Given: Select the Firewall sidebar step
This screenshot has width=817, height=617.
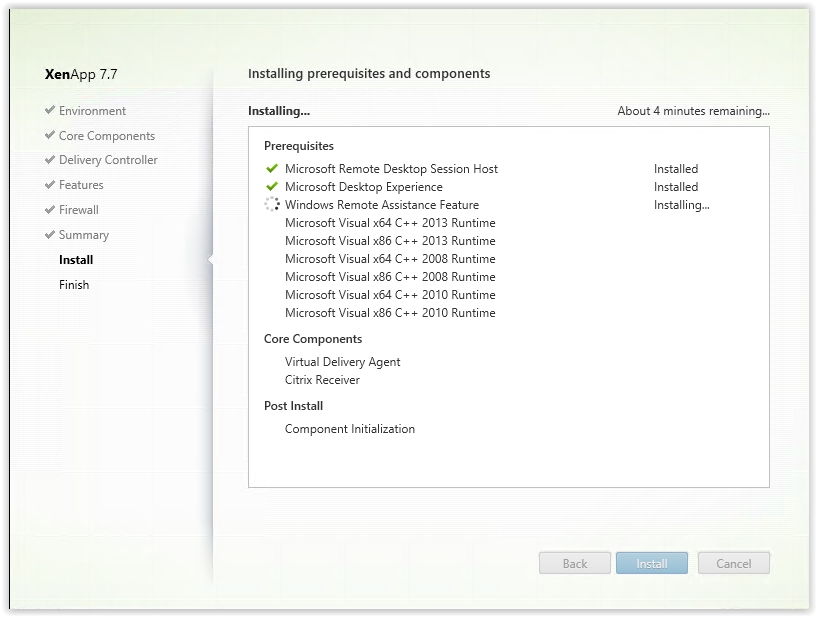Looking at the screenshot, I should coord(78,210).
